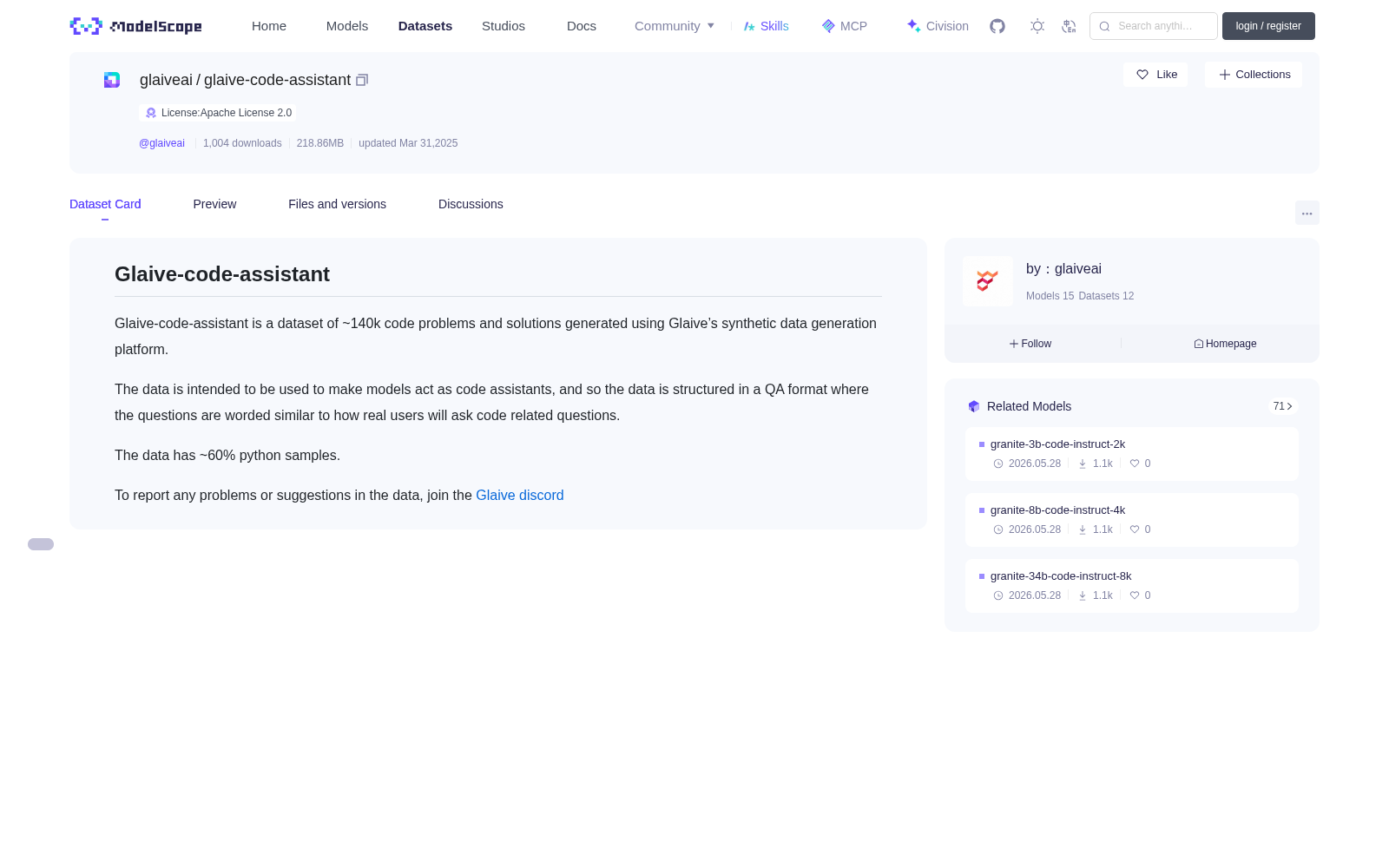The image size is (1389, 868).
Task: Toggle the light/dark theme sun icon
Action: point(1037,26)
